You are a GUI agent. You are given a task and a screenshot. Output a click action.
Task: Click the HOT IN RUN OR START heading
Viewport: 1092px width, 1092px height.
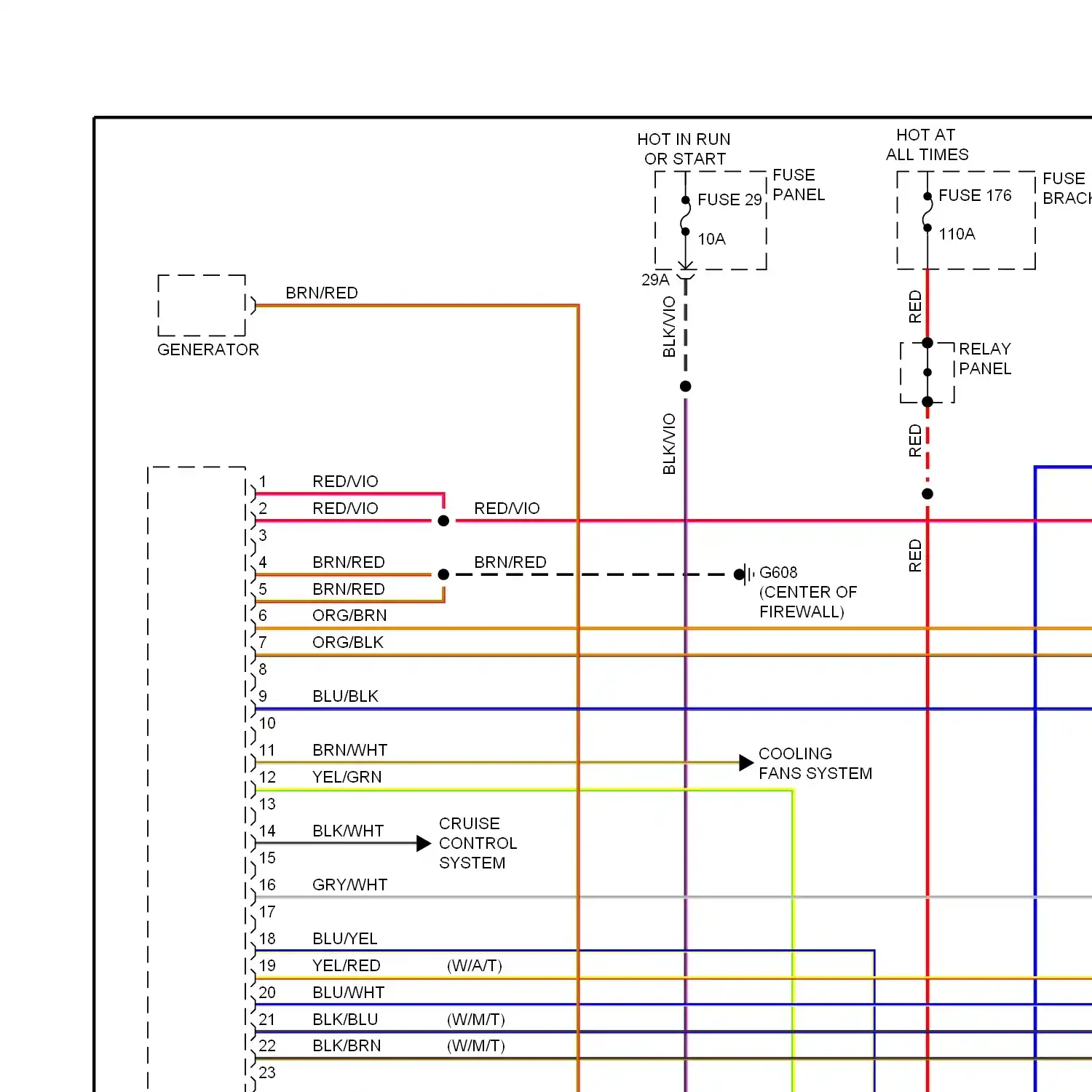pyautogui.click(x=684, y=149)
